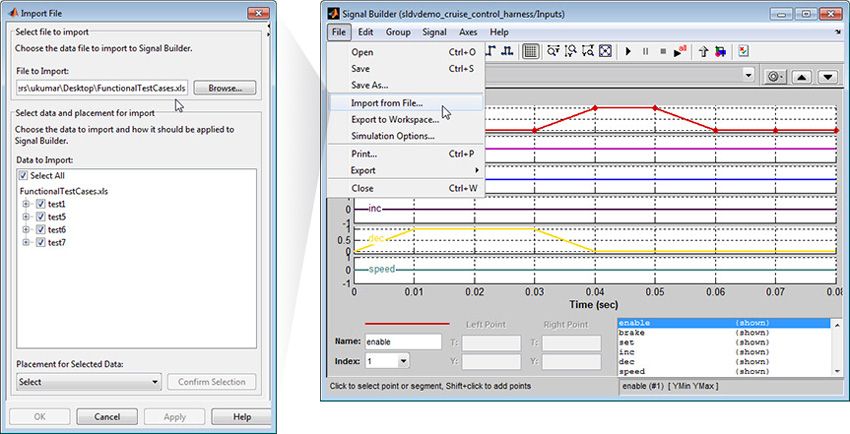Open Placement for Selected Data dropdown
Viewport: 850px width, 434px height.
click(88, 382)
